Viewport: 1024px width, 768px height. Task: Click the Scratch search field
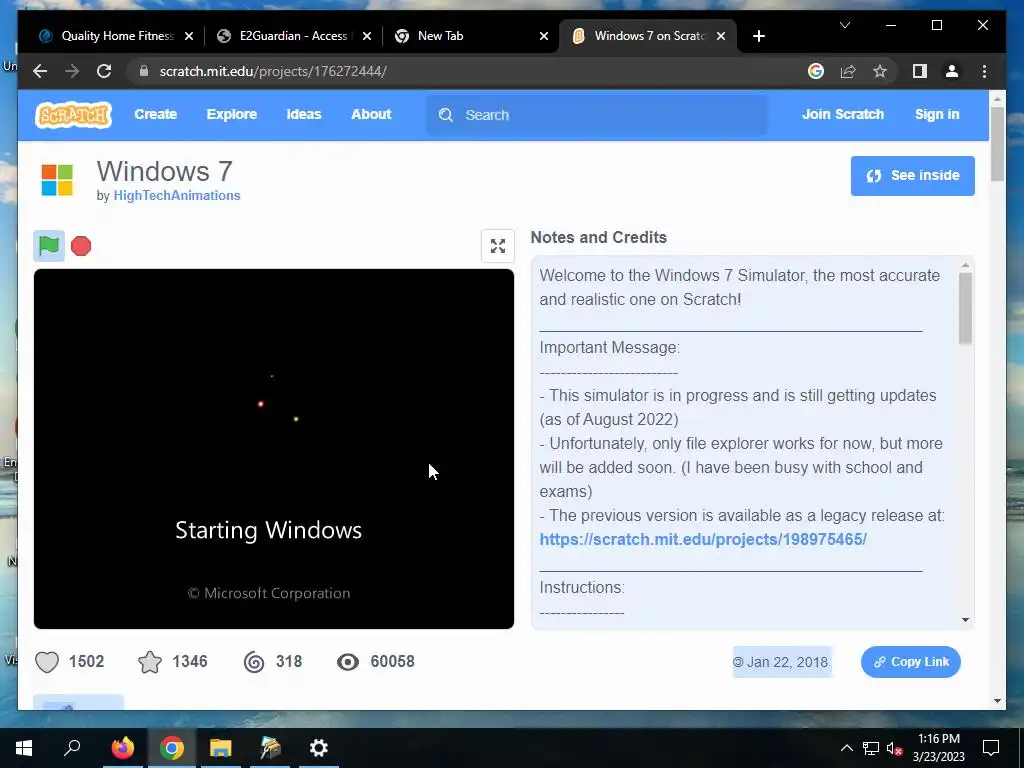[597, 115]
